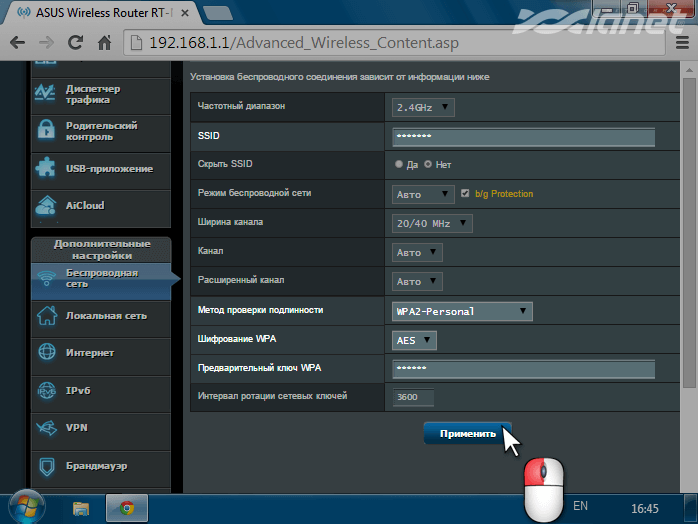This screenshot has height=524, width=698.
Task: Select the AiCloud icon in sidebar
Action: coord(46,206)
